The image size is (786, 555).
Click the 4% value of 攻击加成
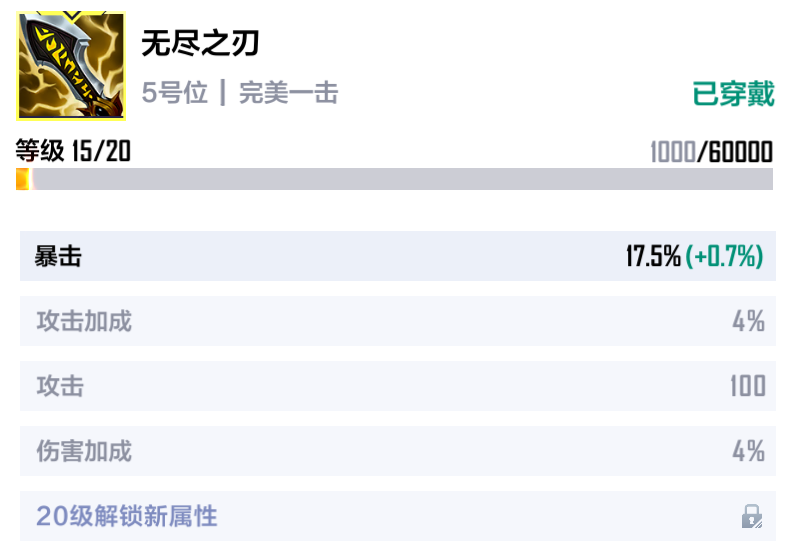pos(748,321)
